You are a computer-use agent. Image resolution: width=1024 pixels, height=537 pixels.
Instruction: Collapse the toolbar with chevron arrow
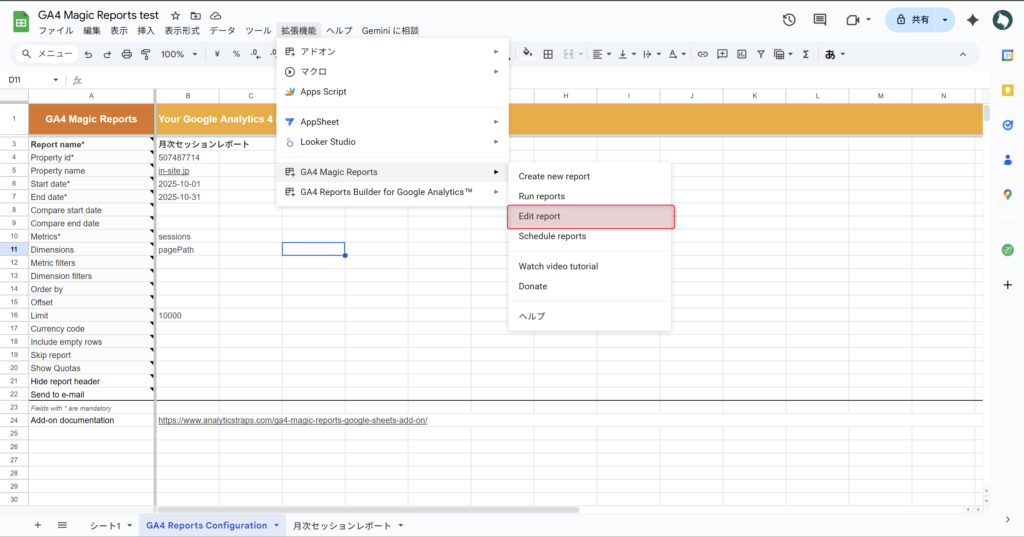coord(963,54)
